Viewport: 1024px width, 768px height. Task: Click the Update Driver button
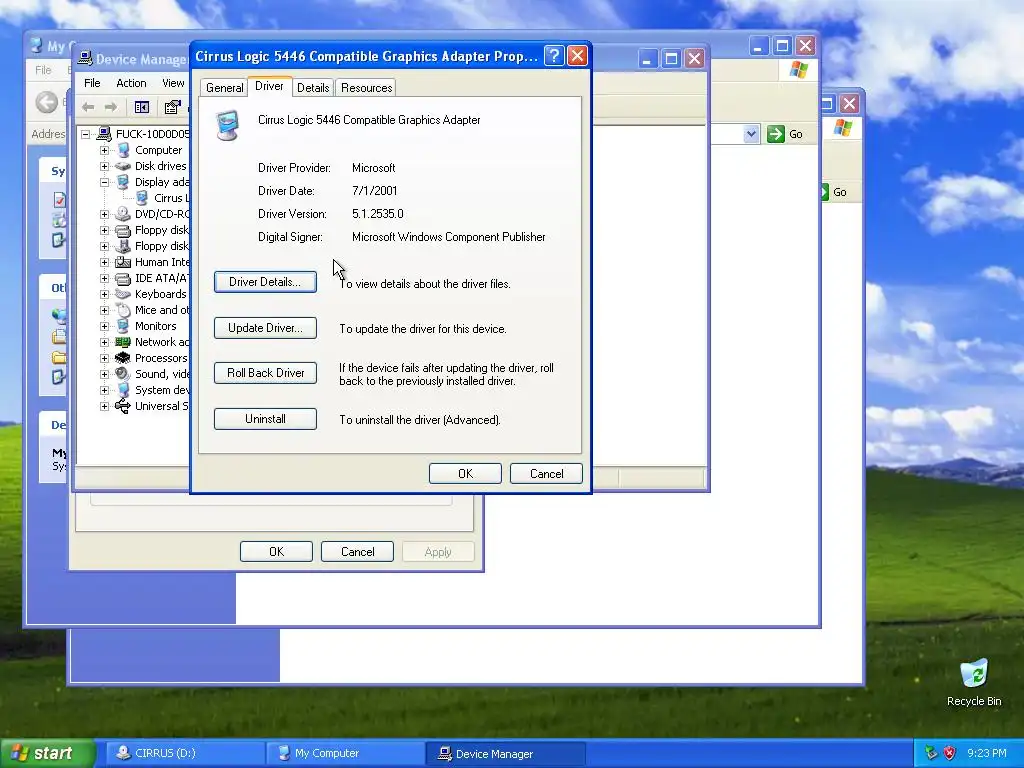[x=265, y=328]
